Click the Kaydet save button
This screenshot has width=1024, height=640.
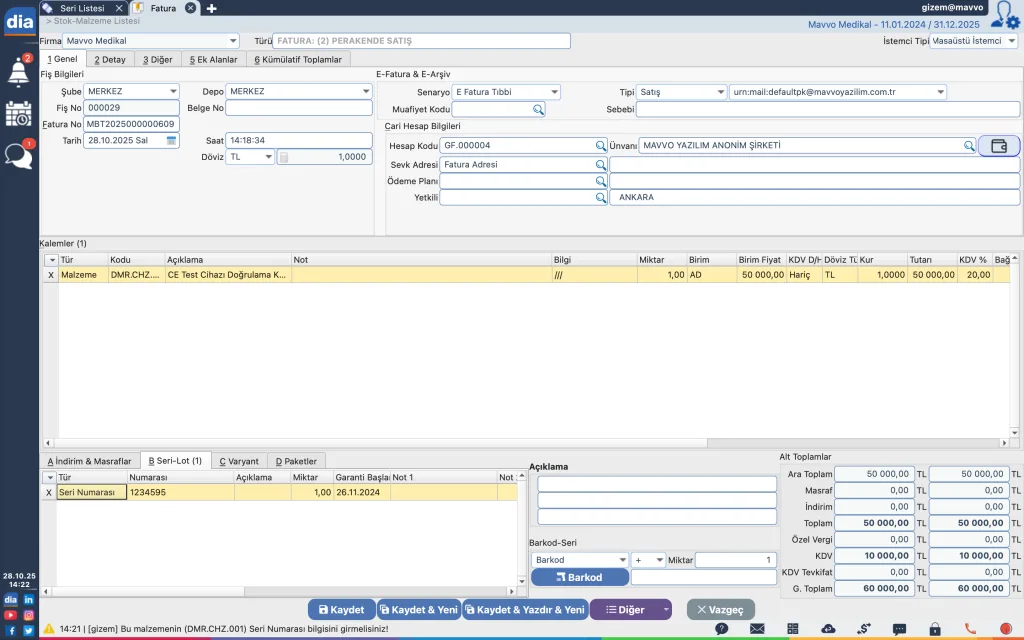(341, 609)
